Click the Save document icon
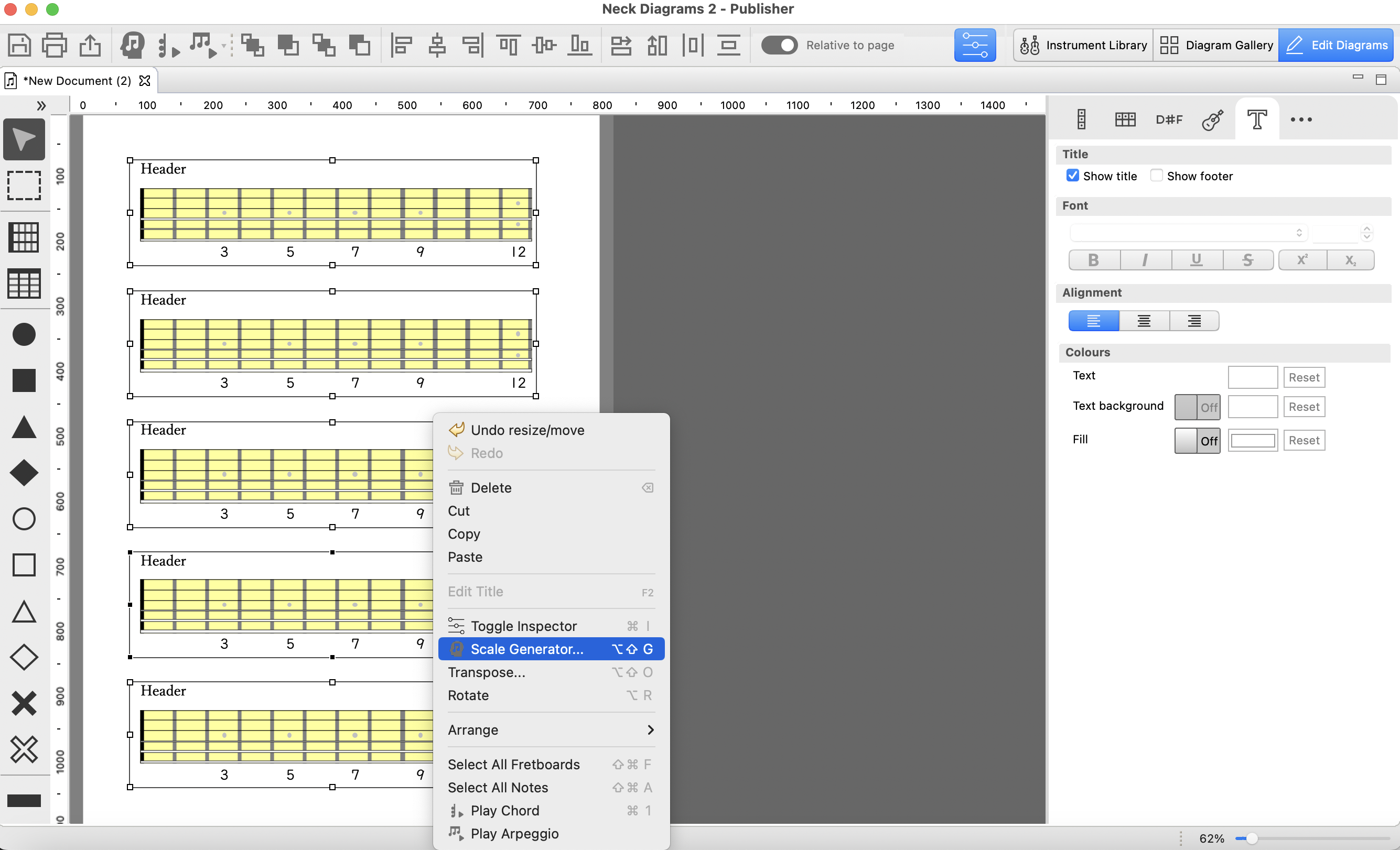 19,45
